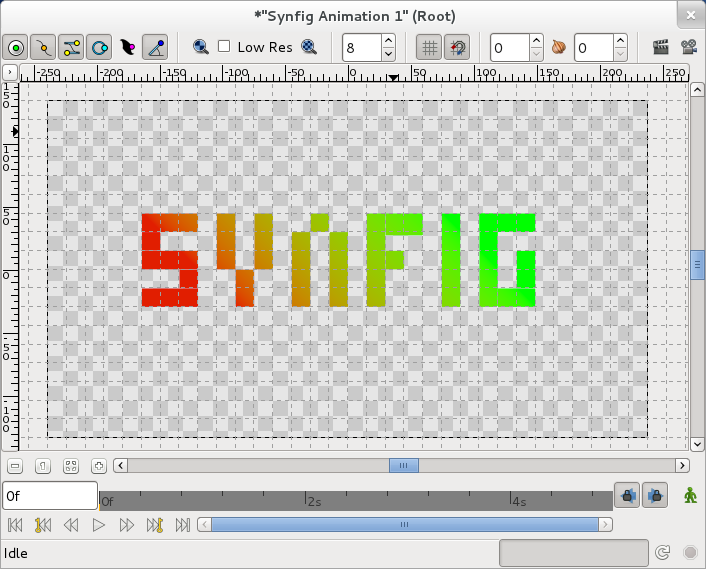The width and height of the screenshot is (706, 569).
Task: Toggle width handles display (black and magenta icon)
Action: click(127, 47)
